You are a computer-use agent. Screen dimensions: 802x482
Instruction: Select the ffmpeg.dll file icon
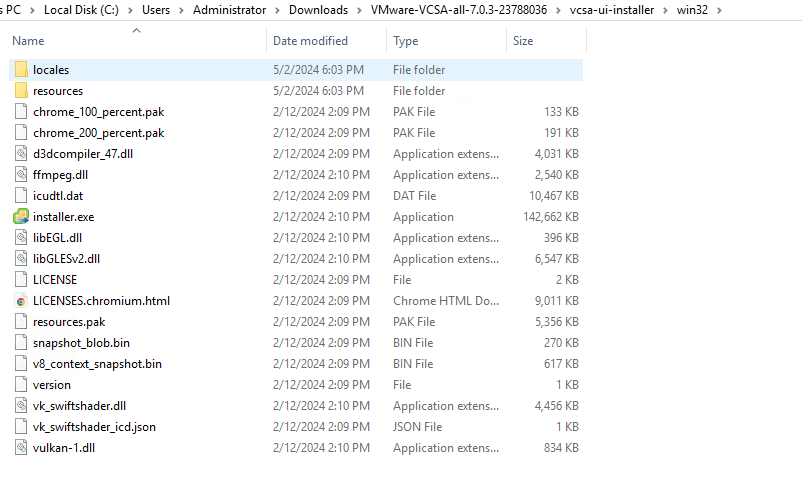coord(21,175)
